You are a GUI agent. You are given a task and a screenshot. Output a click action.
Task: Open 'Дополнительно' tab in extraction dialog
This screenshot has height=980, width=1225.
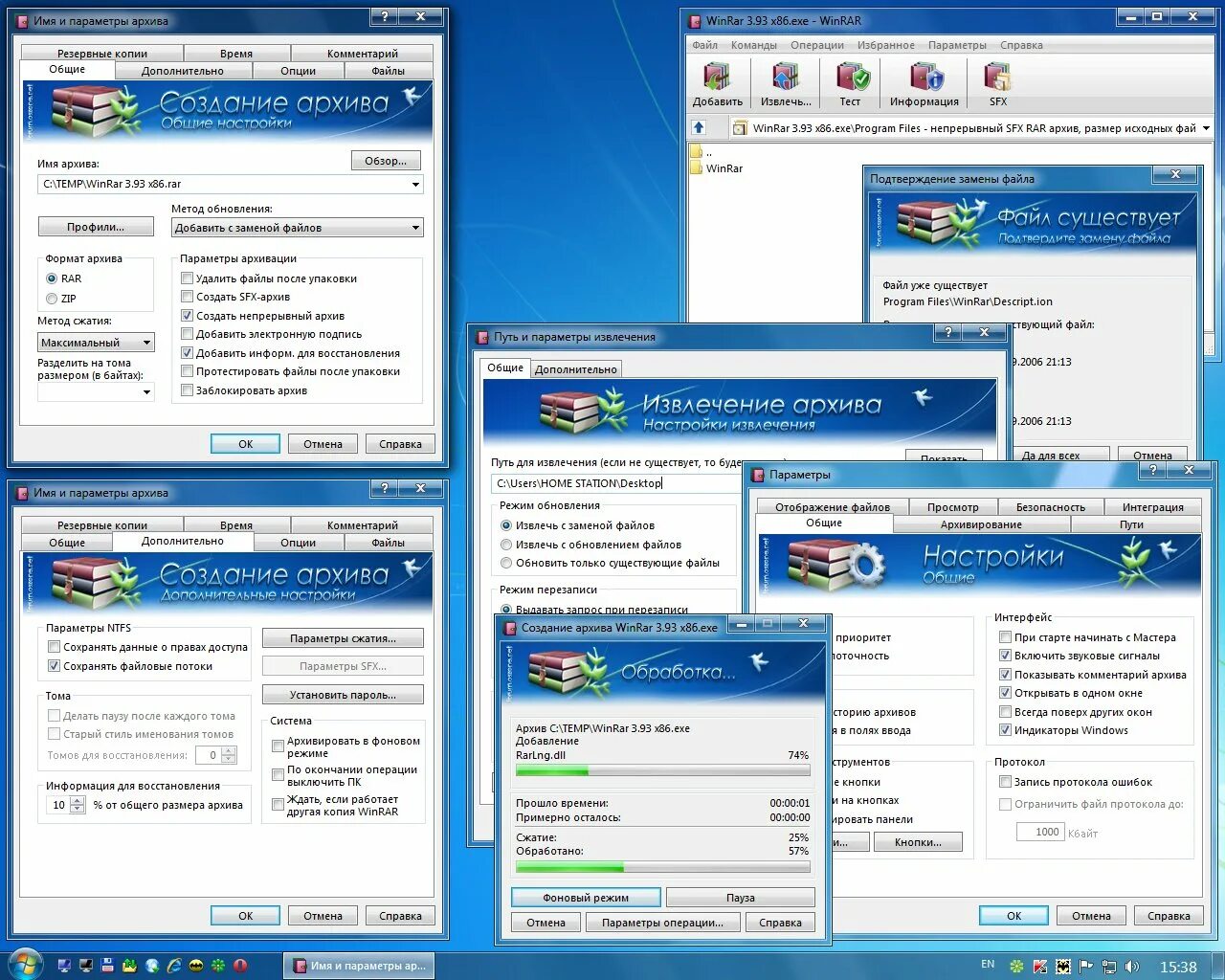576,369
